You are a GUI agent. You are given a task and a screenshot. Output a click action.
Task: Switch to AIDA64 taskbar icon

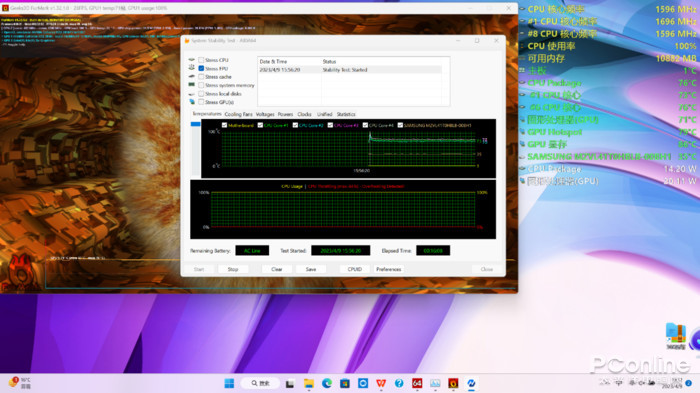pos(417,383)
